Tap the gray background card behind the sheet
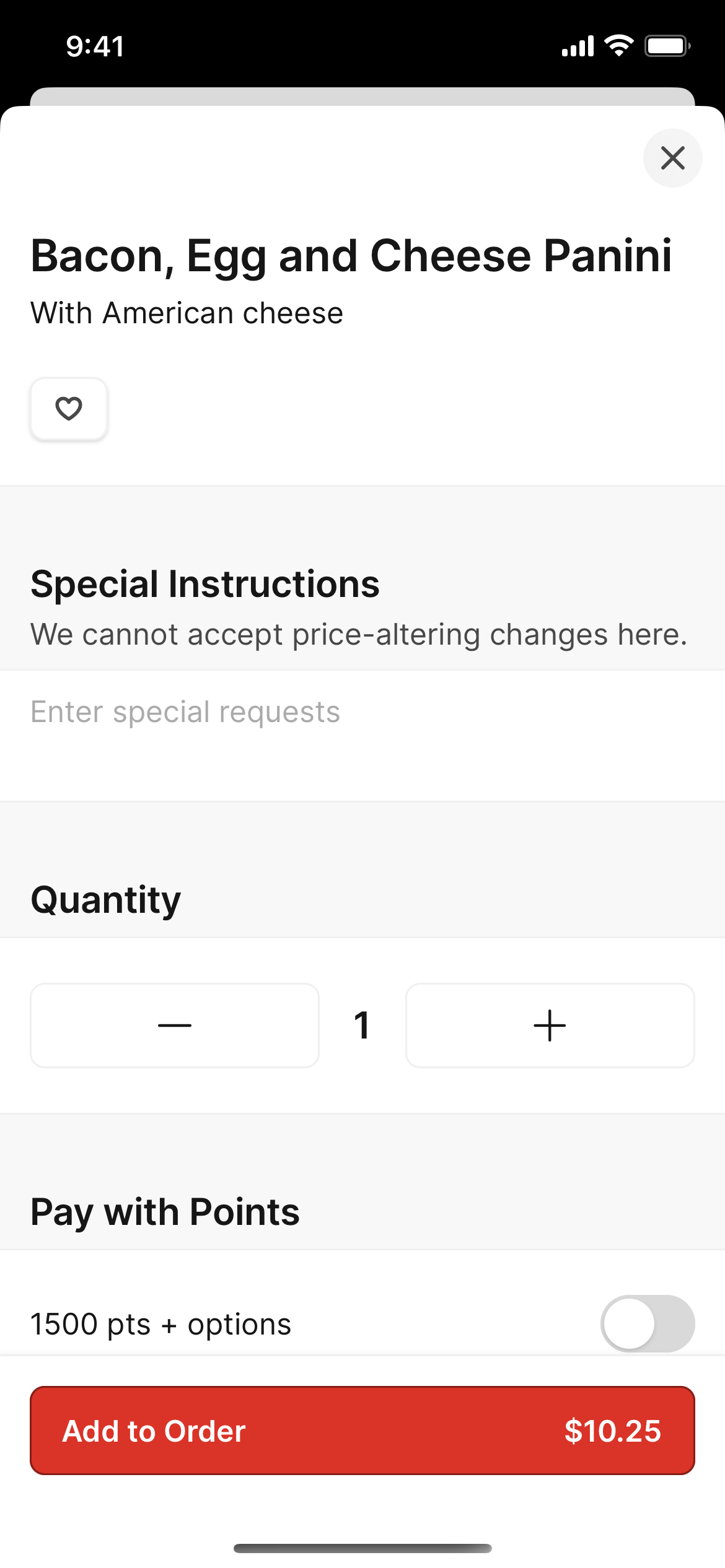 362,96
